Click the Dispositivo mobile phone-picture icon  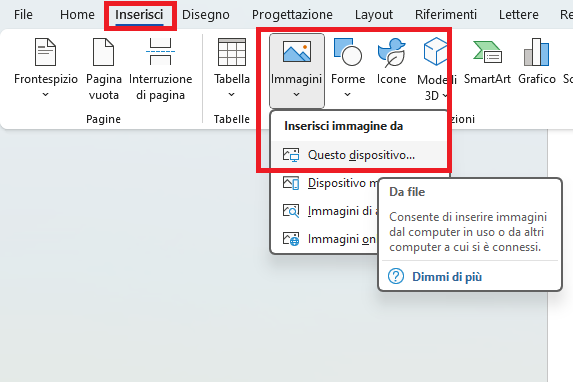[291, 183]
